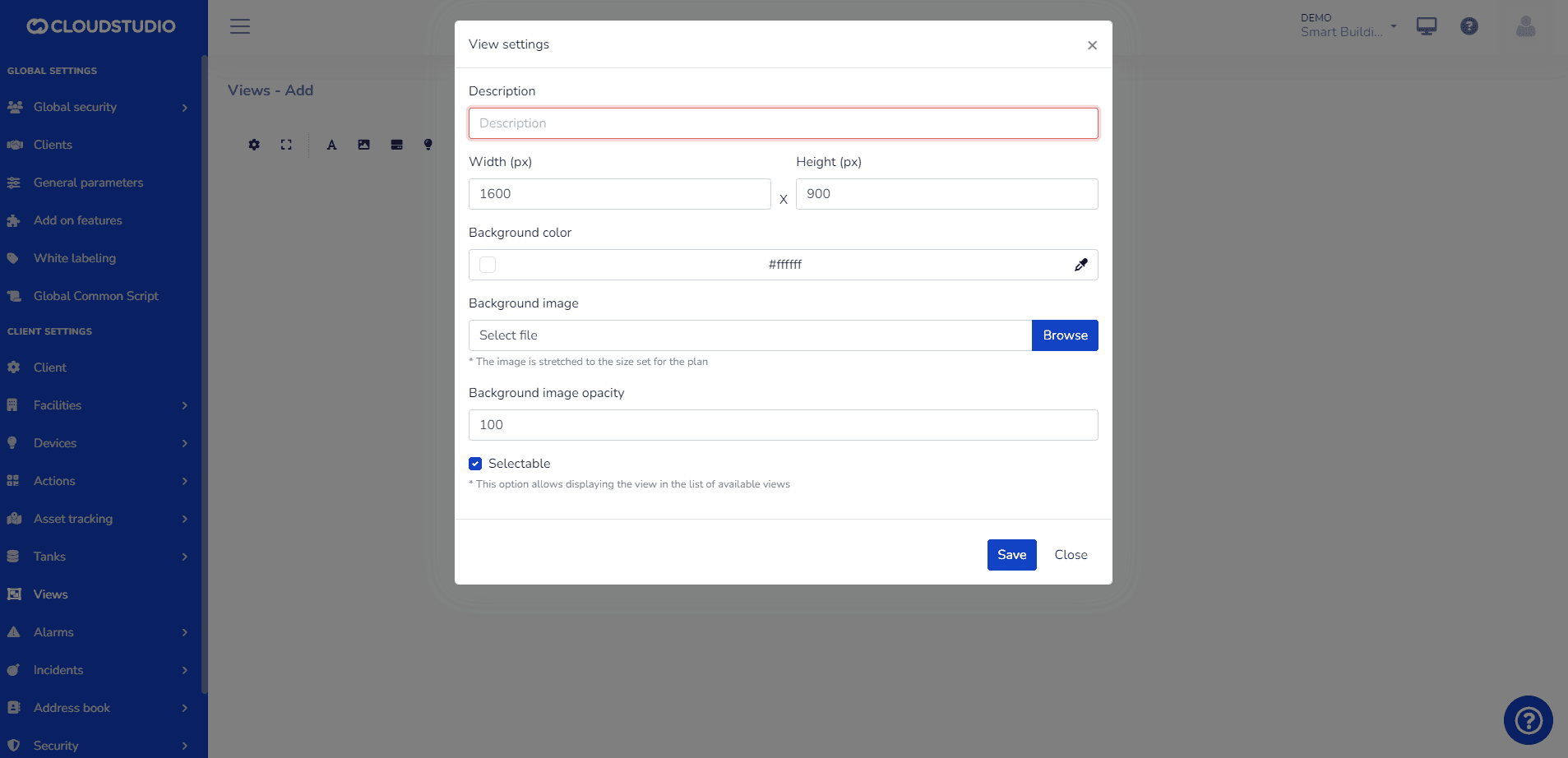Go to White labeling in sidebar
This screenshot has height=758, width=1568.
[x=75, y=258]
